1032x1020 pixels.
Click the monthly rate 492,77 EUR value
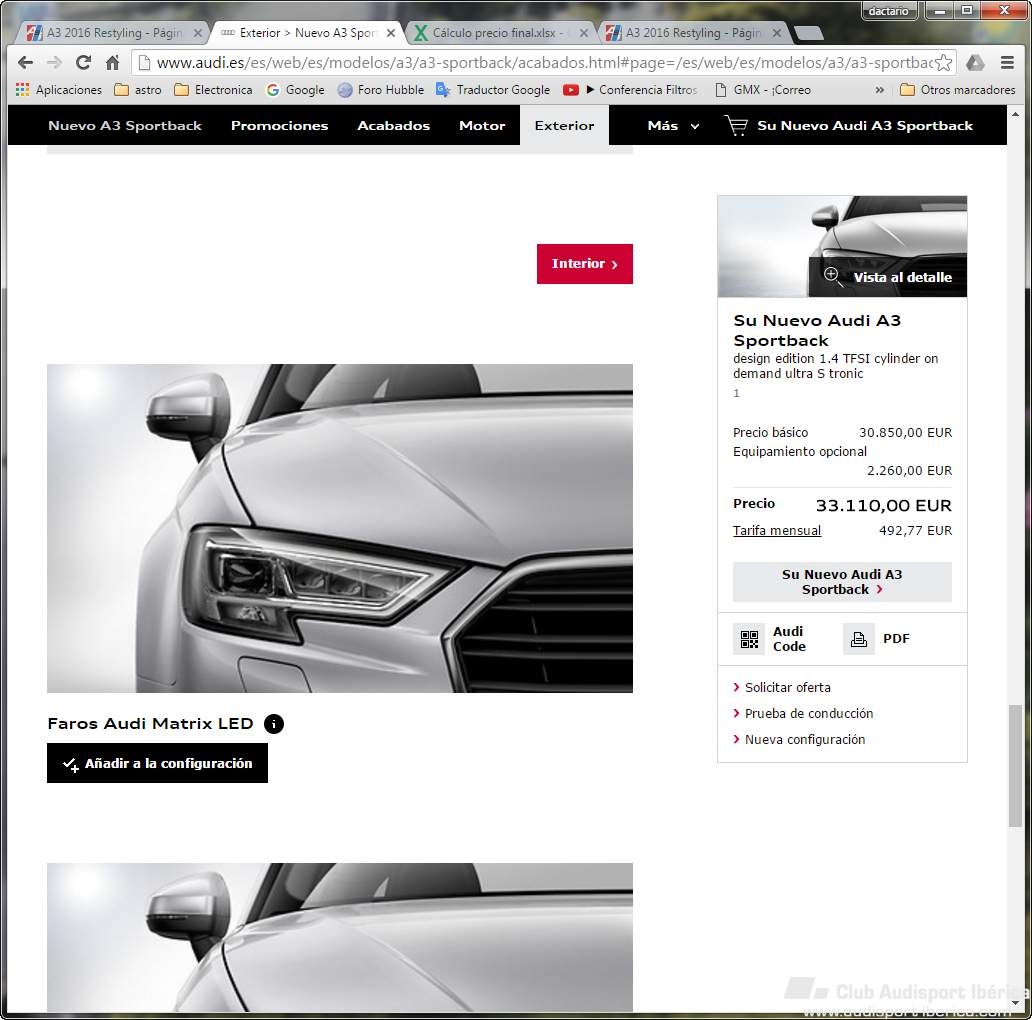click(x=916, y=531)
